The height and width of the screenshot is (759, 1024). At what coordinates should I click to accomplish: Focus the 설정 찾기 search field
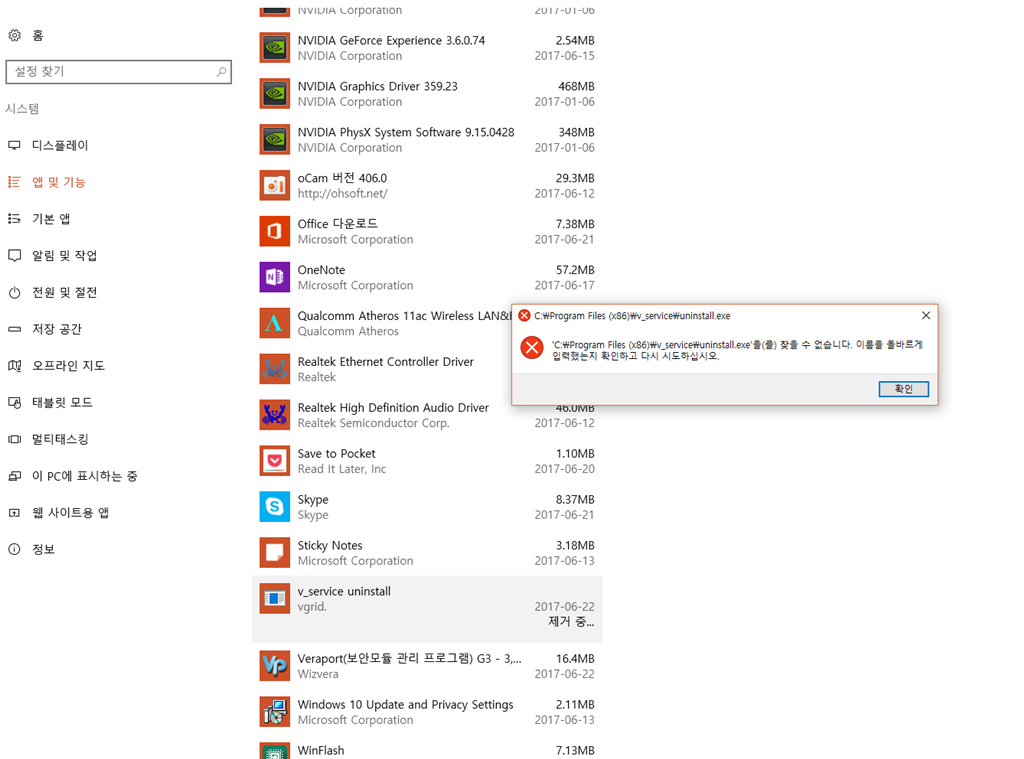tap(118, 71)
